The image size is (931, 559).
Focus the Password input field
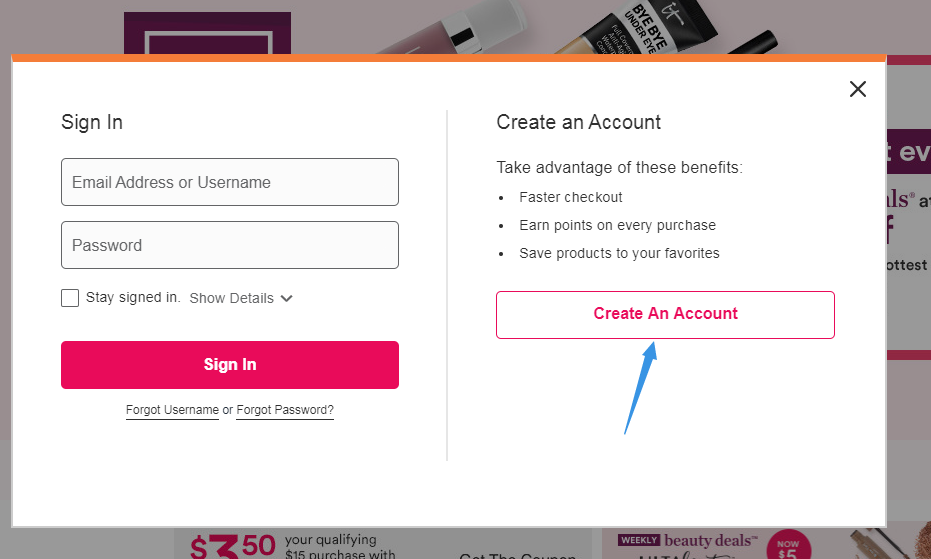[230, 245]
